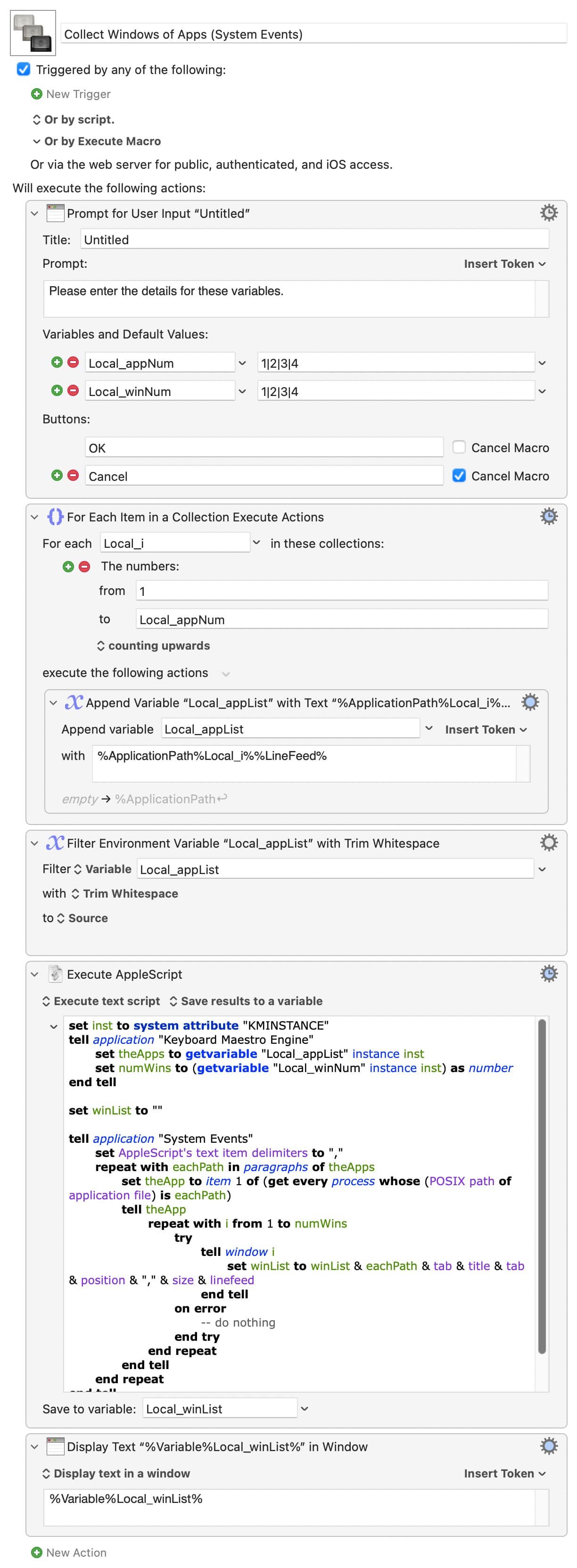Open gear menu for Display Text action
The image size is (577, 1568).
(548, 1445)
